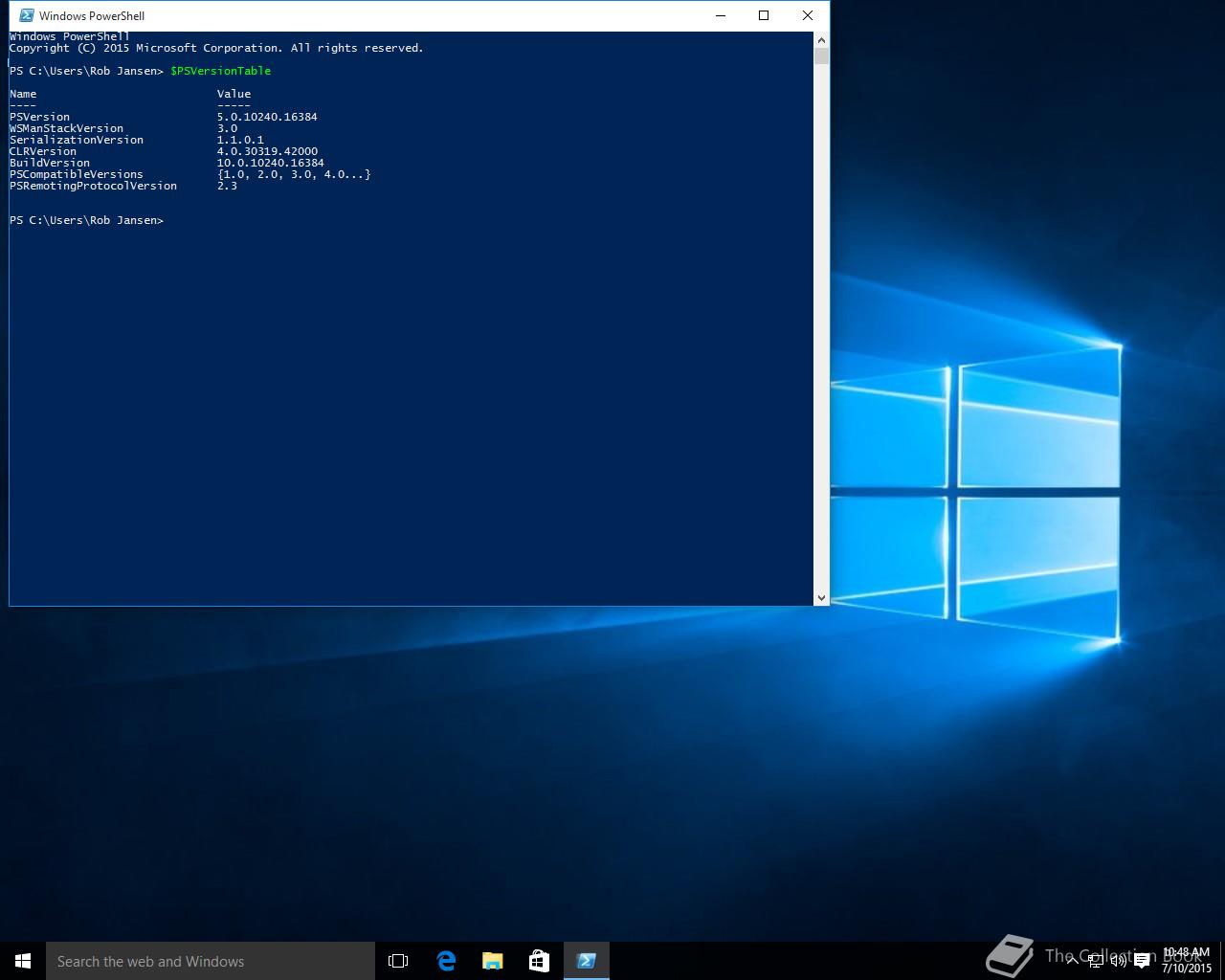The width and height of the screenshot is (1225, 980).
Task: Click the PSCompatibleVersions value list
Action: tap(294, 174)
